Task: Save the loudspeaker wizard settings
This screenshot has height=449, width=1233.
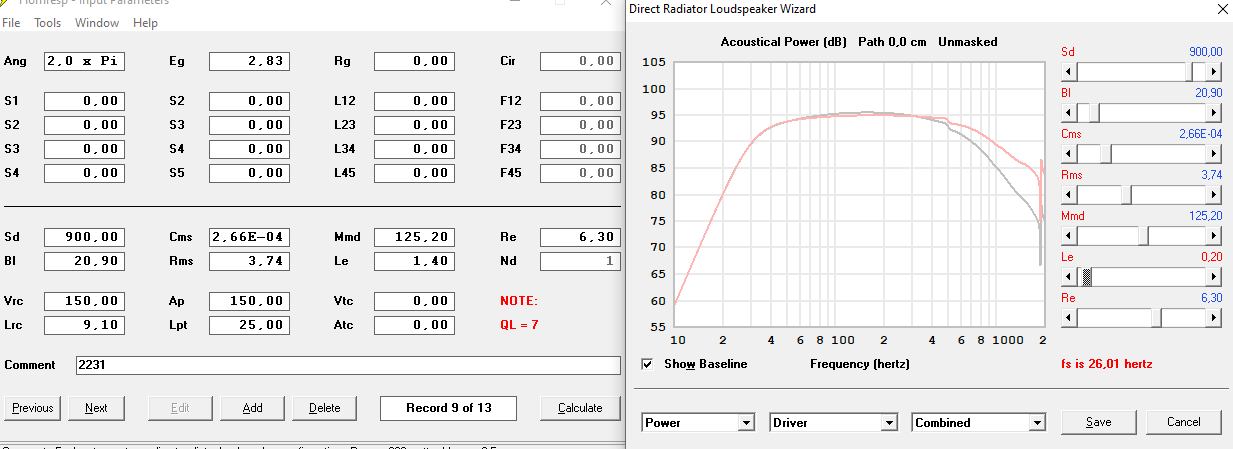Action: point(1098,422)
